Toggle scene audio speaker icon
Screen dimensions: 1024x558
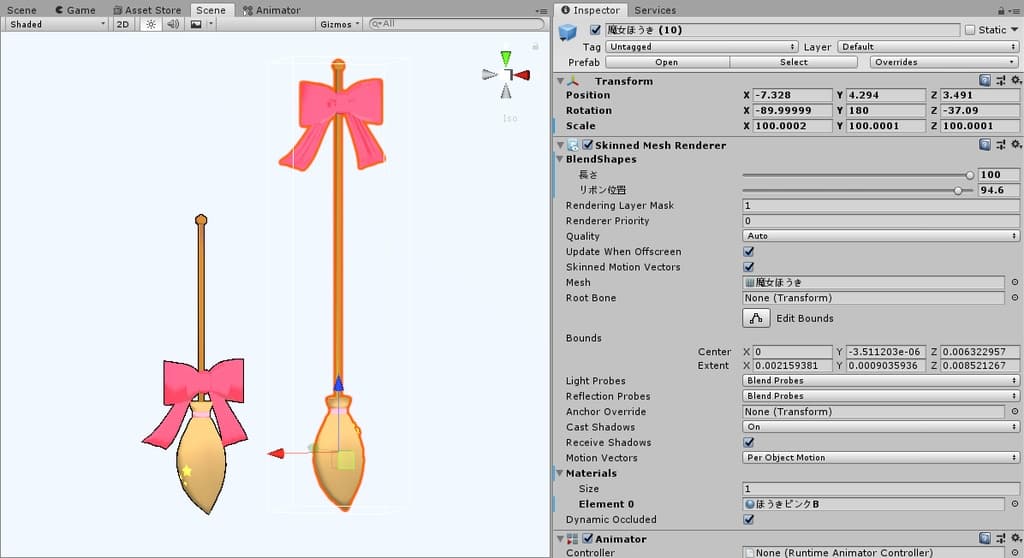point(173,24)
